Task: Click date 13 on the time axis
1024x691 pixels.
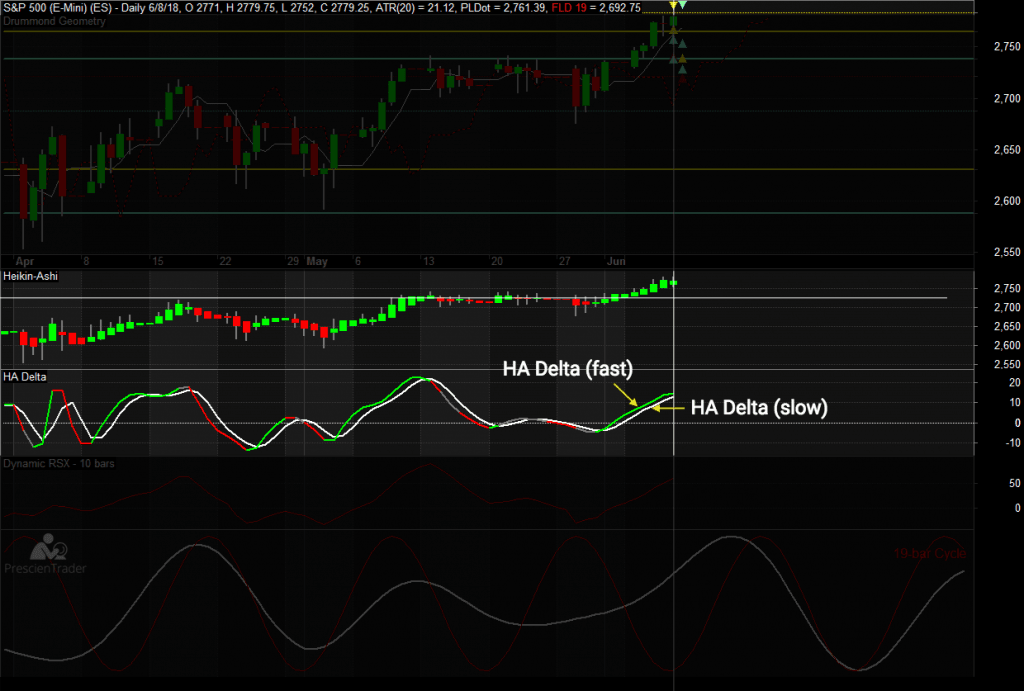Action: coord(428,261)
